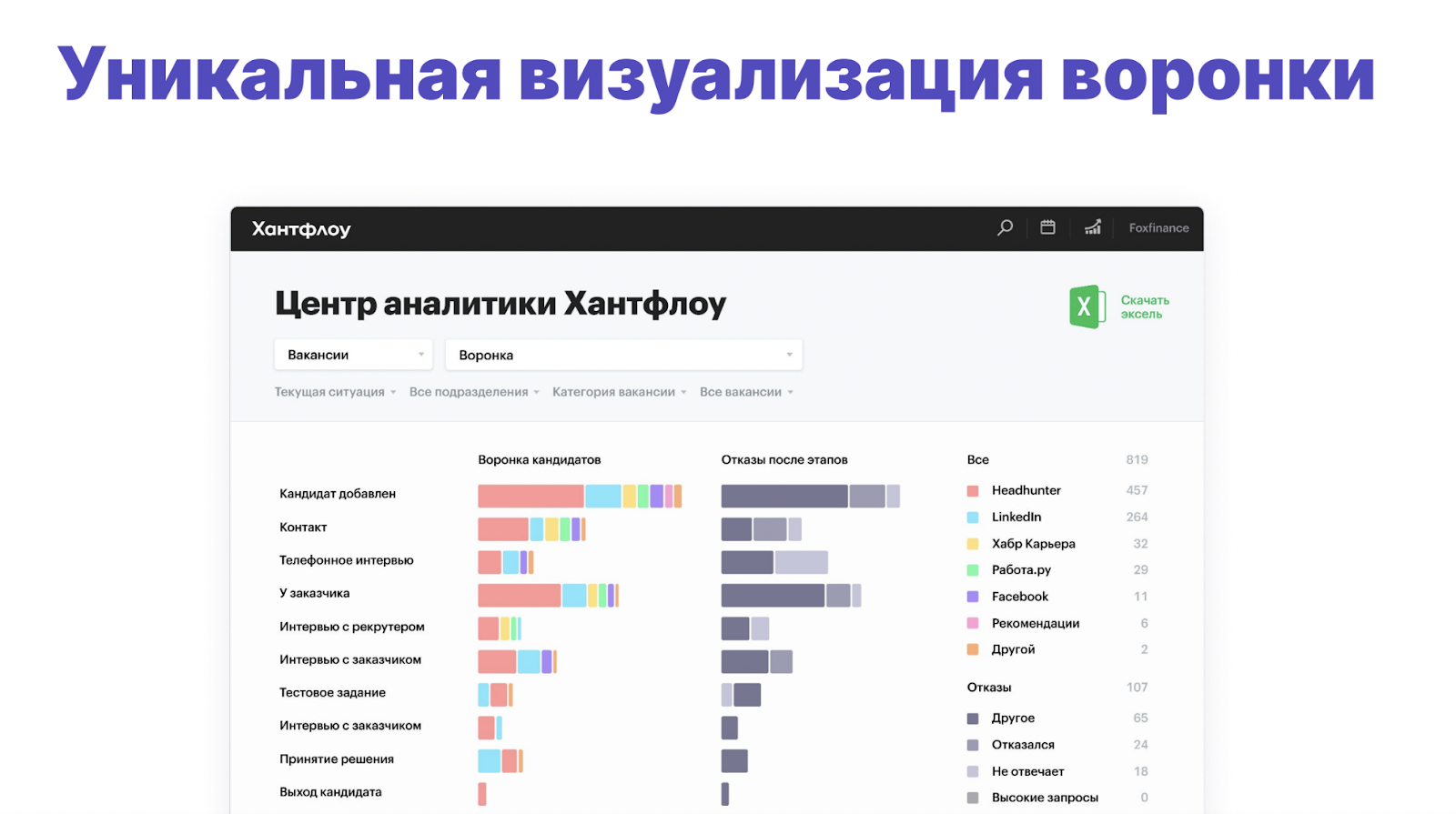Select the Высокие запросы legend label
The height and width of the screenshot is (814, 1456).
coord(1045,798)
